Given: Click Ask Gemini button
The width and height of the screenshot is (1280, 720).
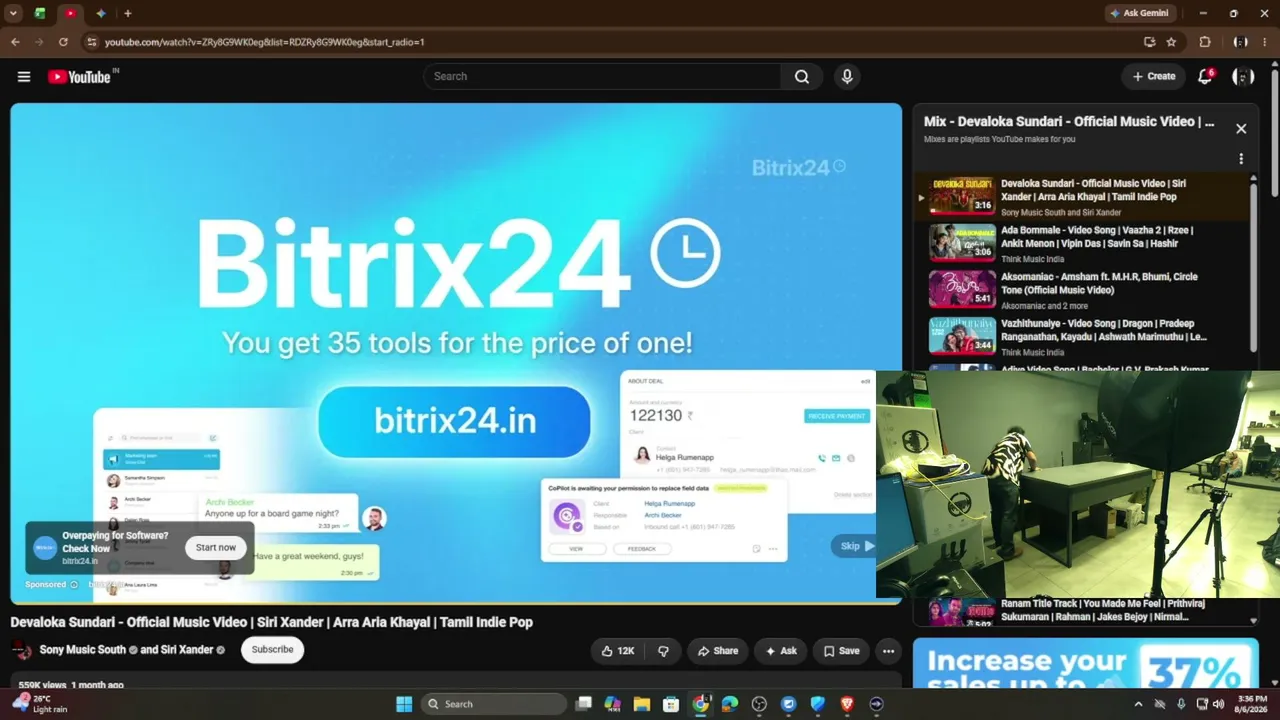Looking at the screenshot, I should point(1139,13).
